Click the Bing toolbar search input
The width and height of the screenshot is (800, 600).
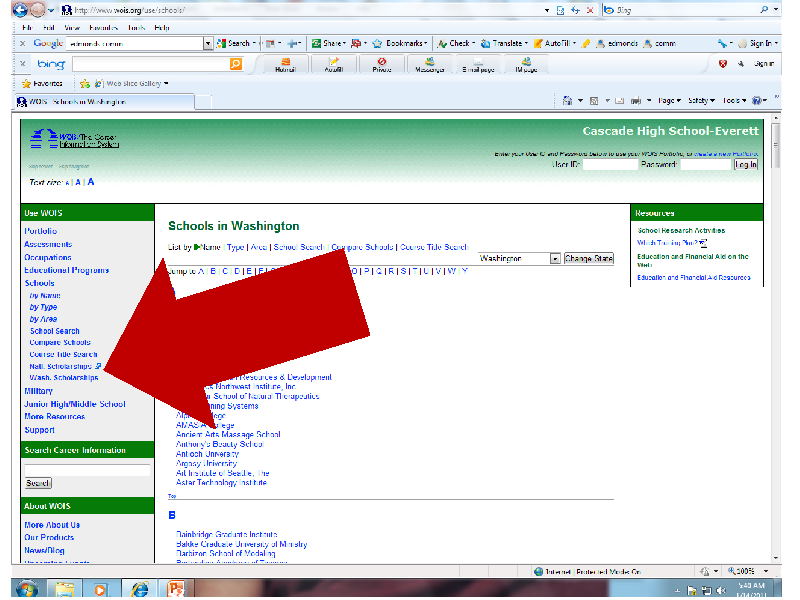(x=151, y=64)
